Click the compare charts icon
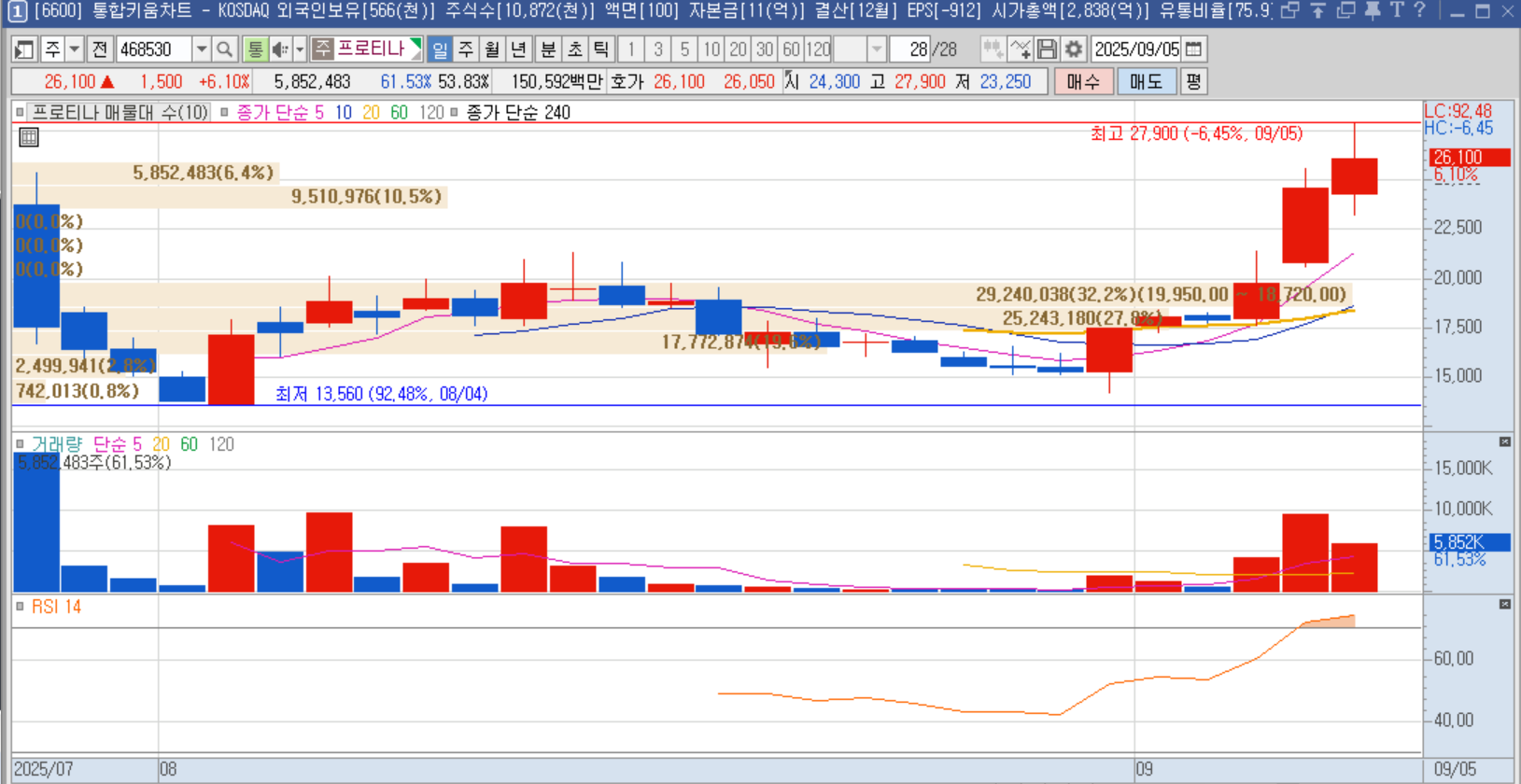Screen dimensions: 1521x784 [993, 49]
